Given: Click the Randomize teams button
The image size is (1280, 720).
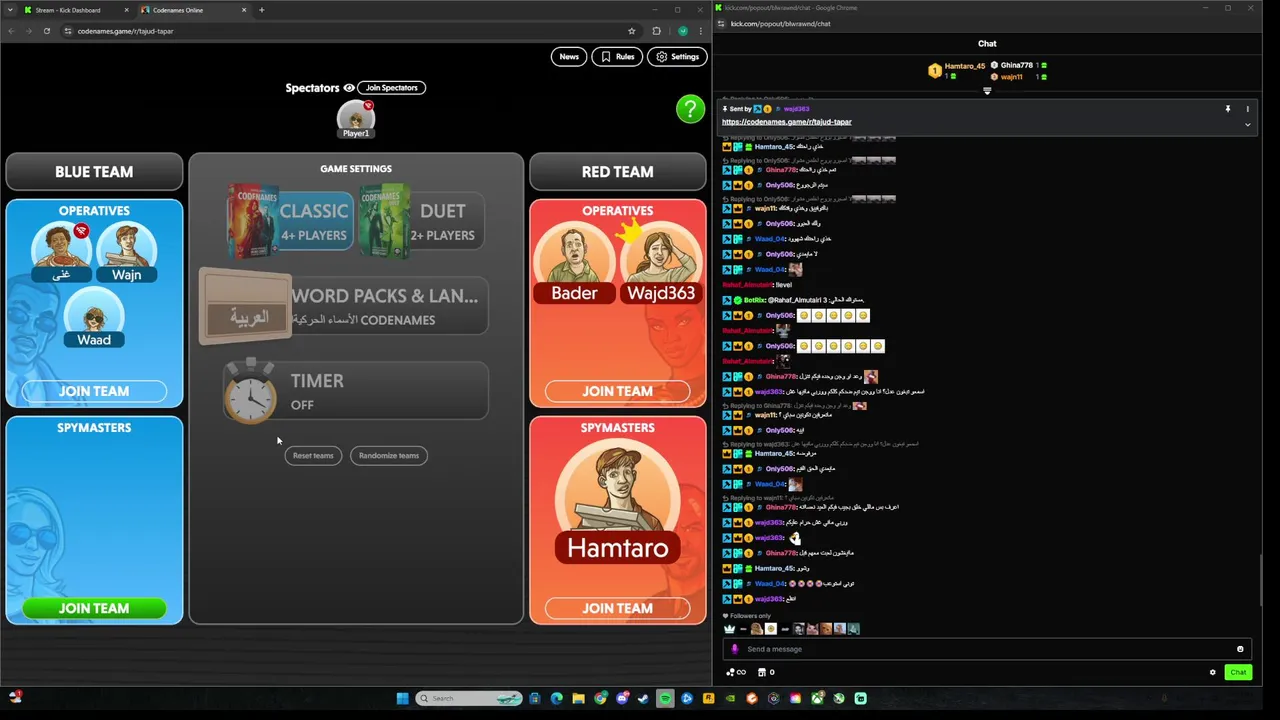Looking at the screenshot, I should pos(389,456).
